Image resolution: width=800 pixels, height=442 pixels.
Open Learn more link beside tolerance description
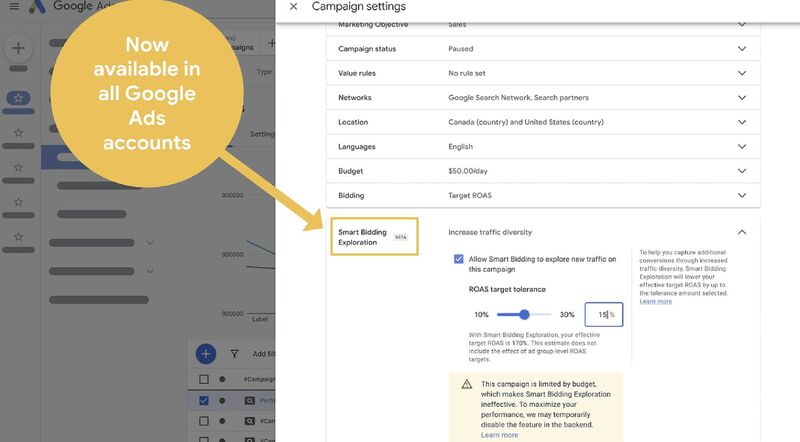[656, 302]
